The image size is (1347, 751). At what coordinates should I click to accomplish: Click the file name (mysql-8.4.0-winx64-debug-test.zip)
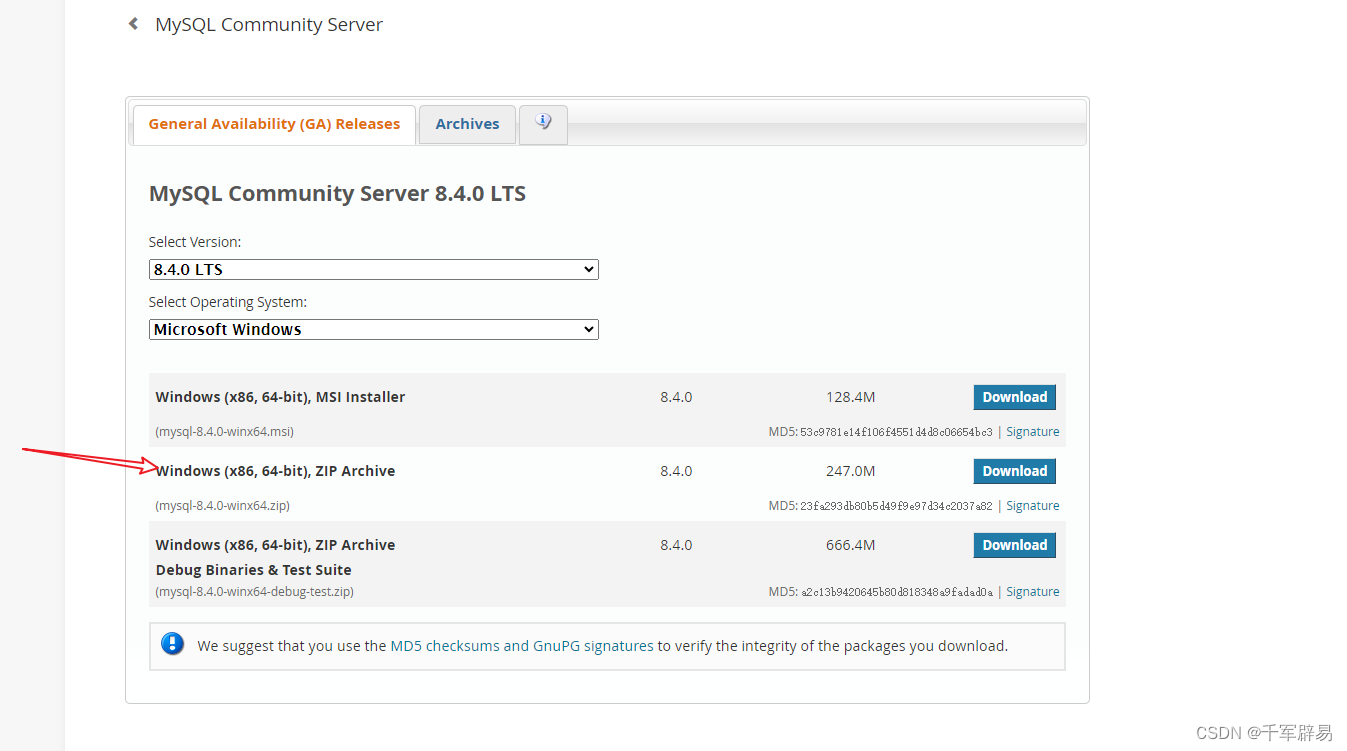pos(255,592)
